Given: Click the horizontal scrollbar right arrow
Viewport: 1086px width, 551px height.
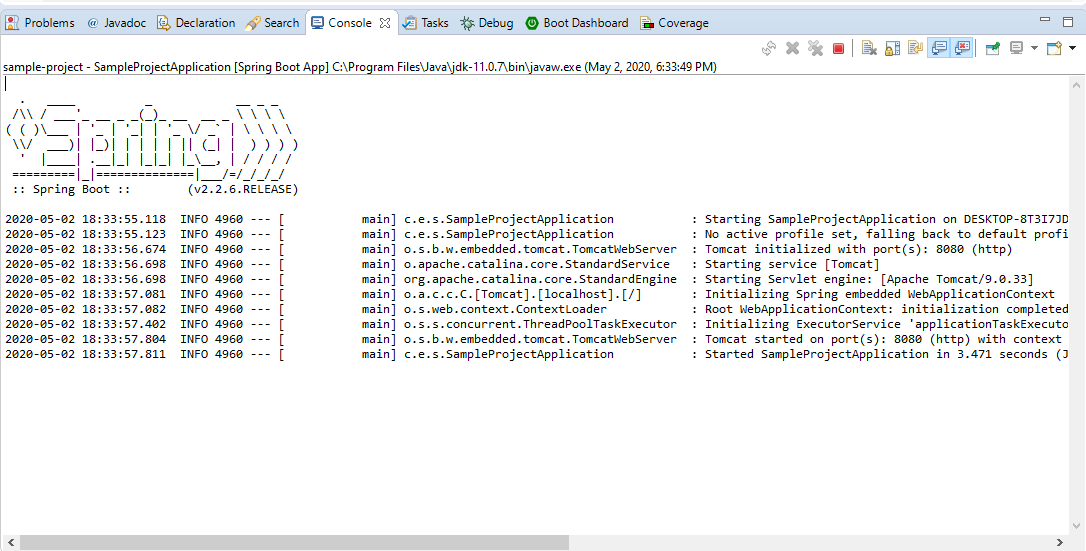Looking at the screenshot, I should pyautogui.click(x=1060, y=542).
